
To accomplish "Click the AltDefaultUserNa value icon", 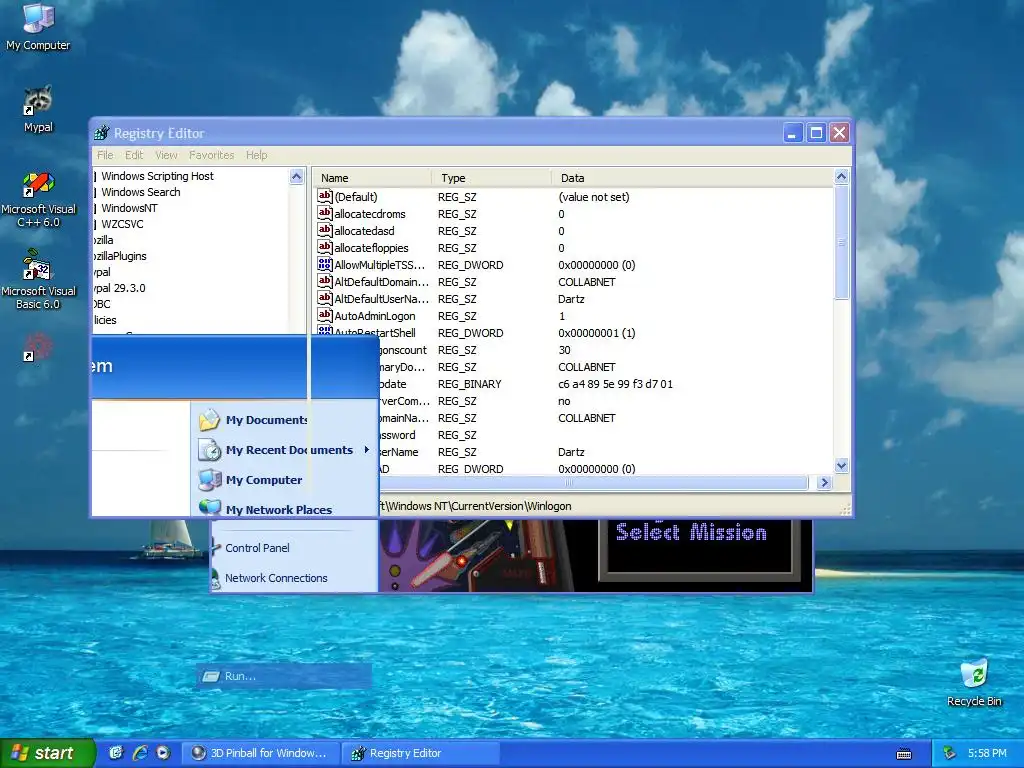I will (325, 298).
